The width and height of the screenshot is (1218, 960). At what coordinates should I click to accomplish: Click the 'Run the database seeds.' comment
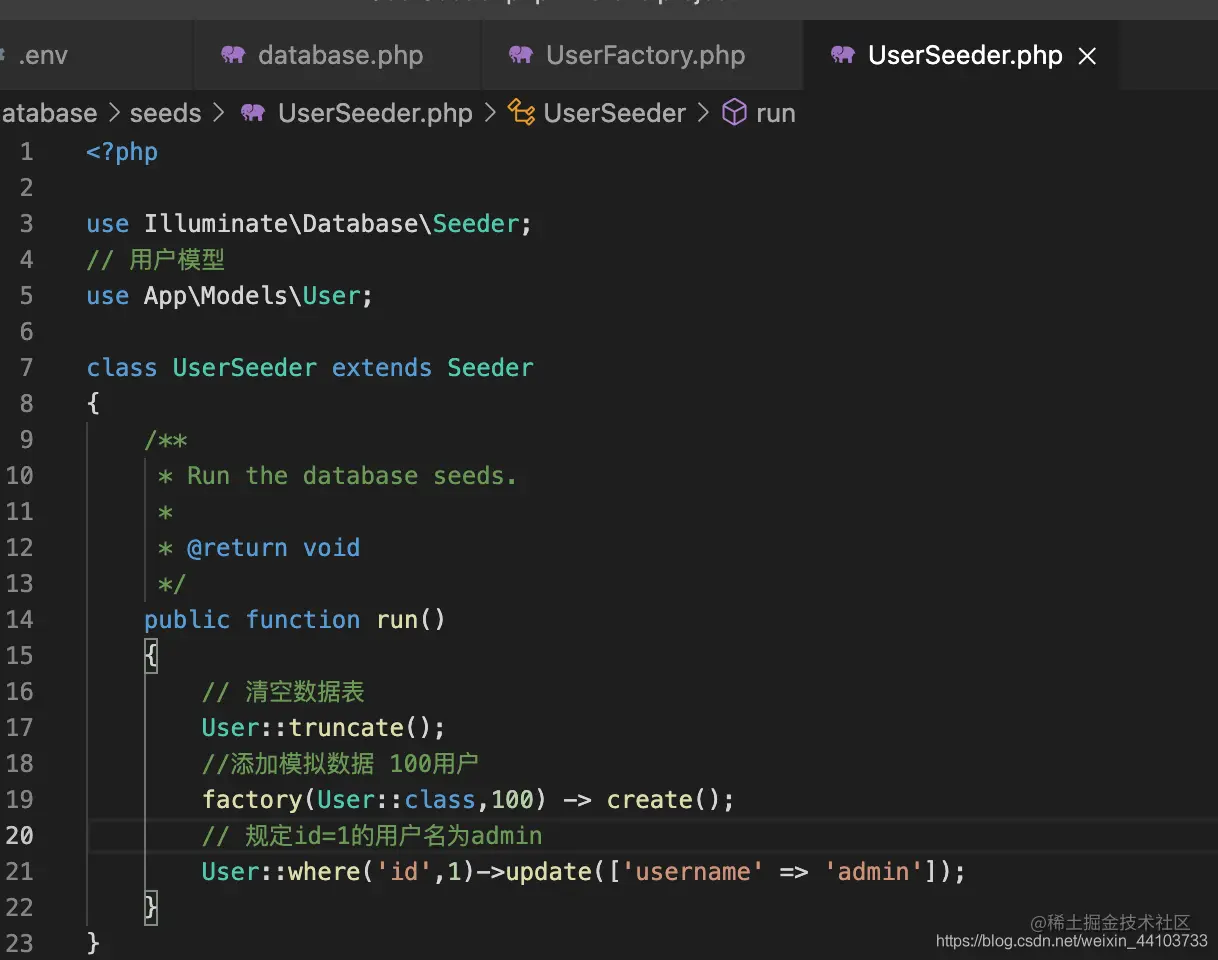[x=338, y=476]
